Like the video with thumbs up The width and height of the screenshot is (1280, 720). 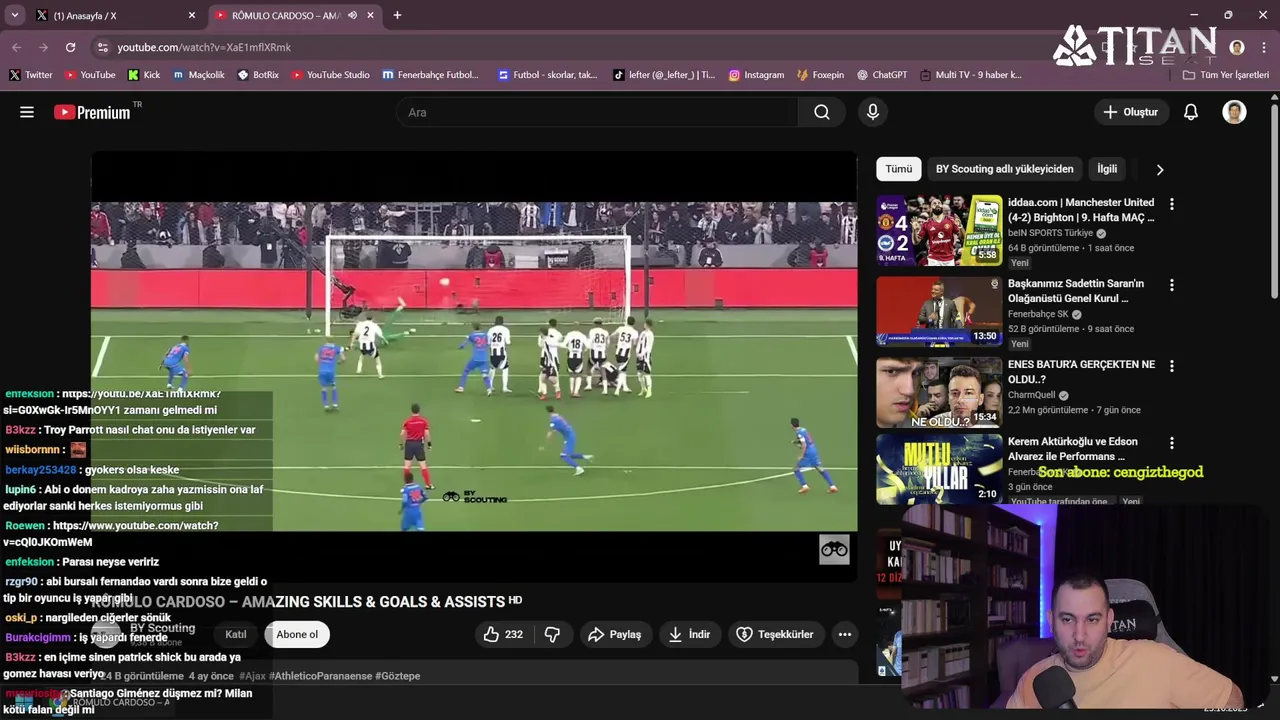pyautogui.click(x=504, y=634)
